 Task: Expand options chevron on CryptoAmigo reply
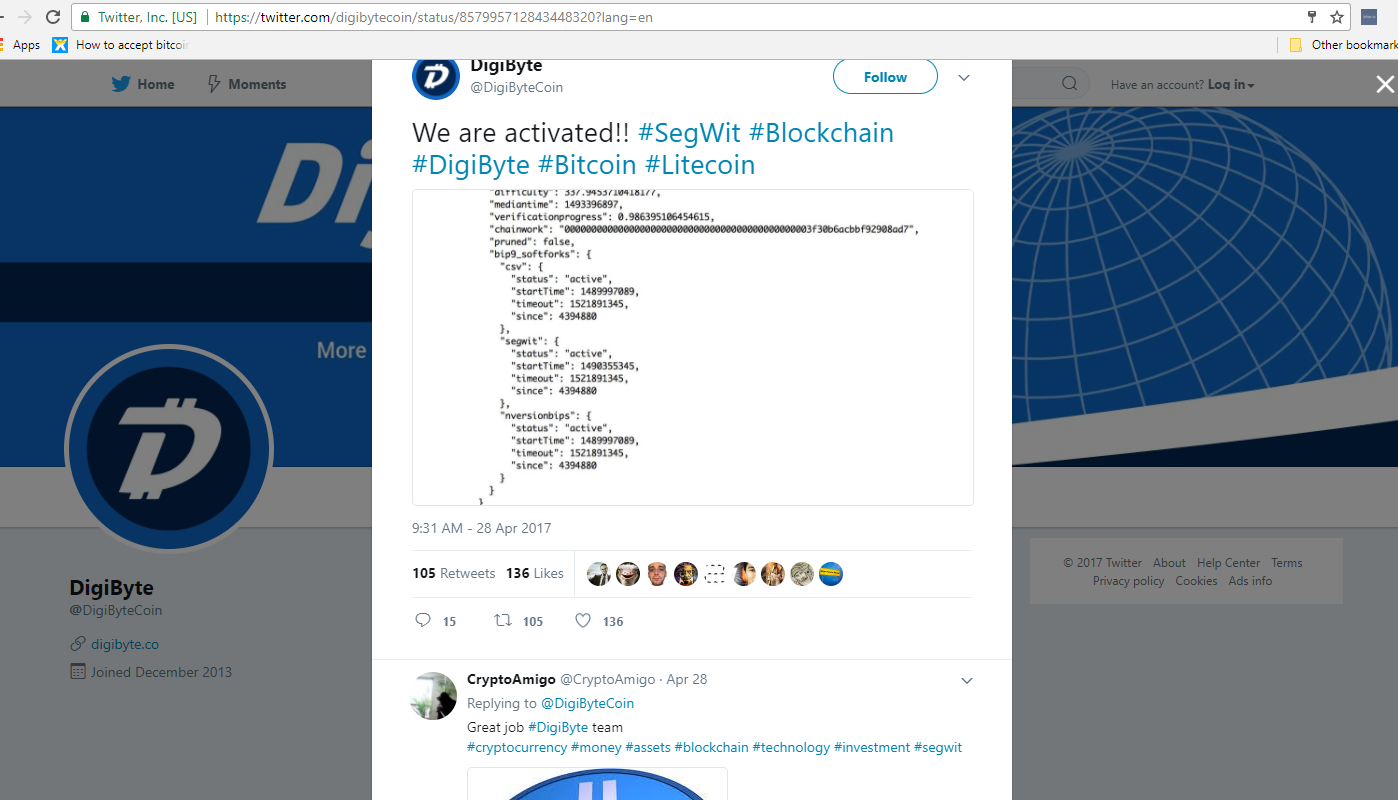click(967, 680)
